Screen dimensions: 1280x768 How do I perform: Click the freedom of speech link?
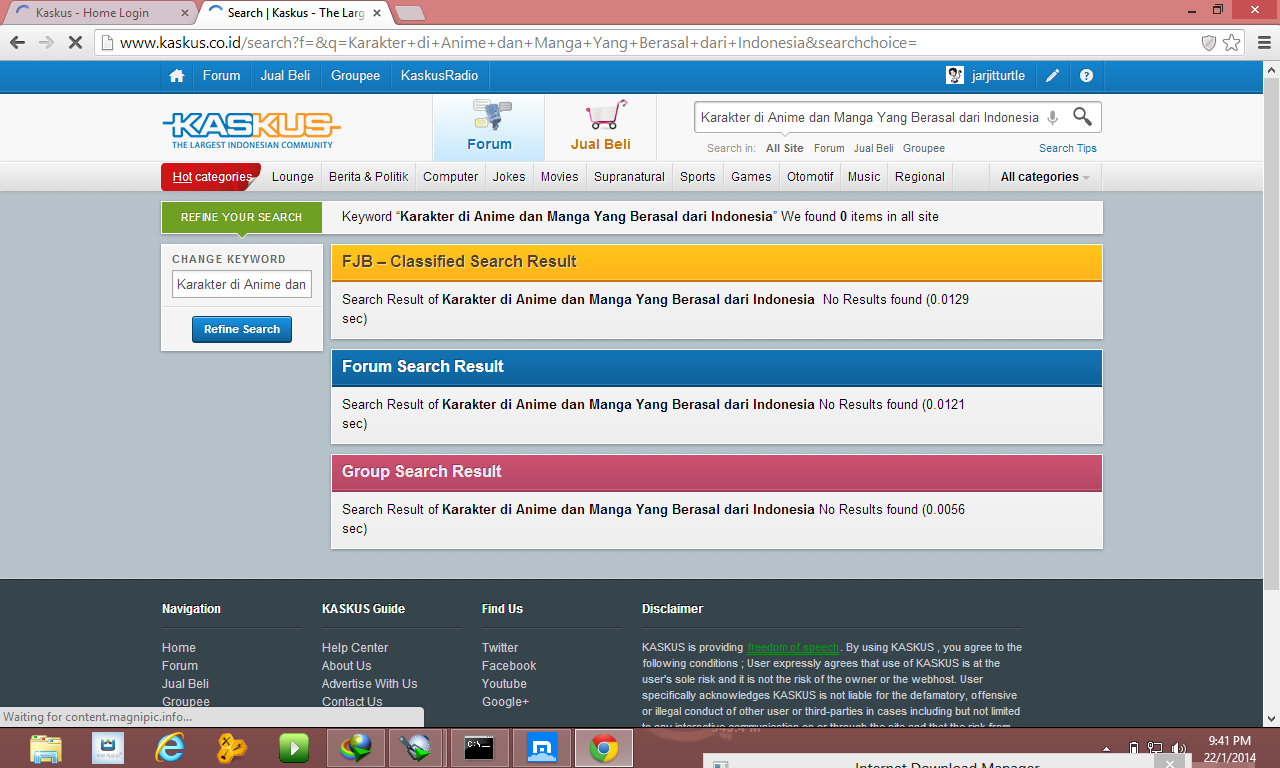[x=793, y=648]
